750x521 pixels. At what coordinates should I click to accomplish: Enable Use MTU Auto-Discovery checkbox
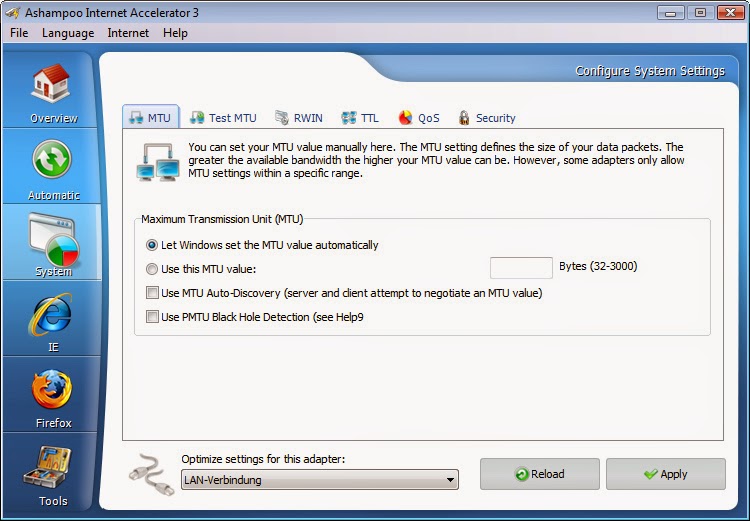pos(152,293)
